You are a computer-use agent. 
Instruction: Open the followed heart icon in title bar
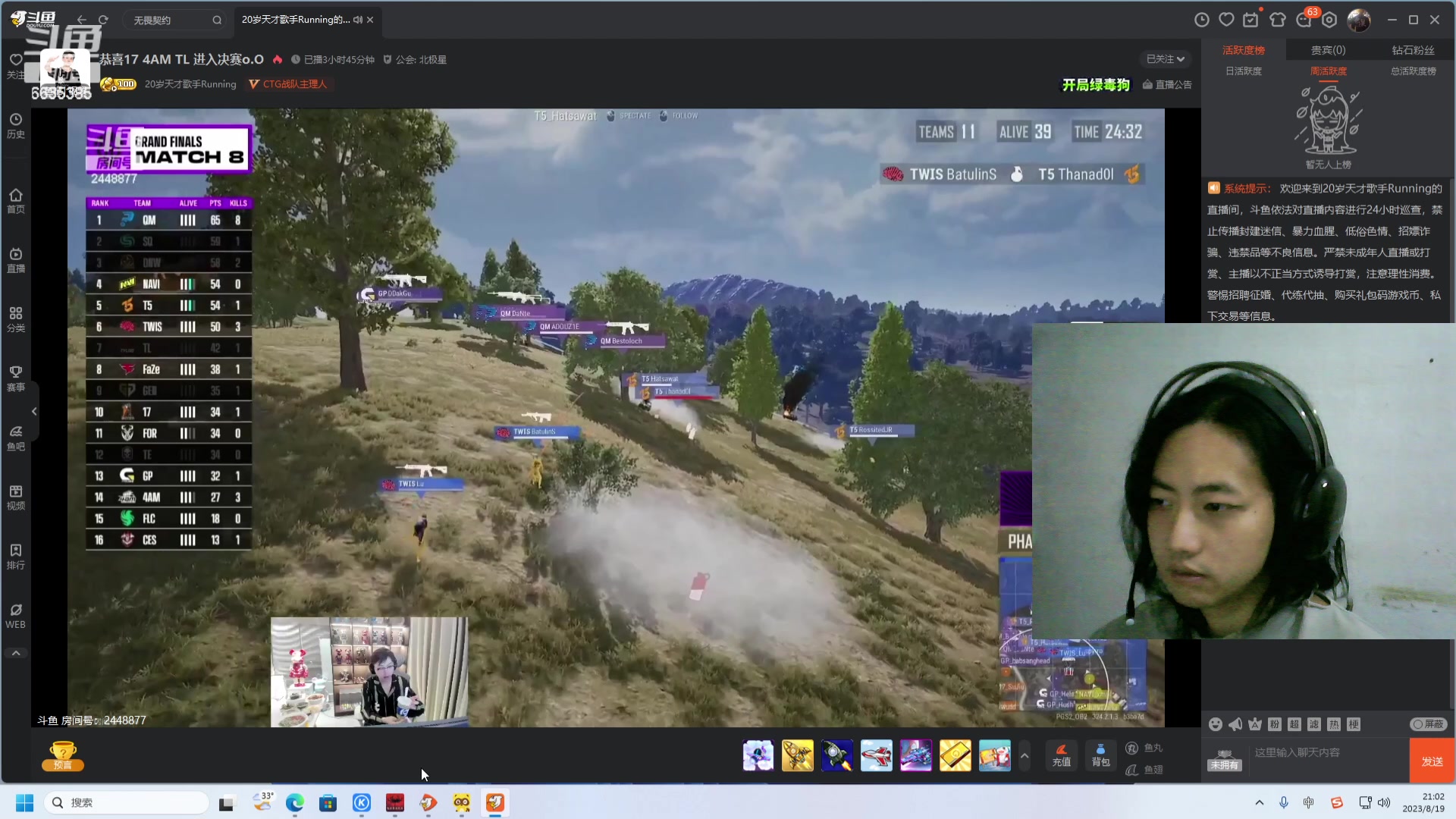tap(1226, 20)
